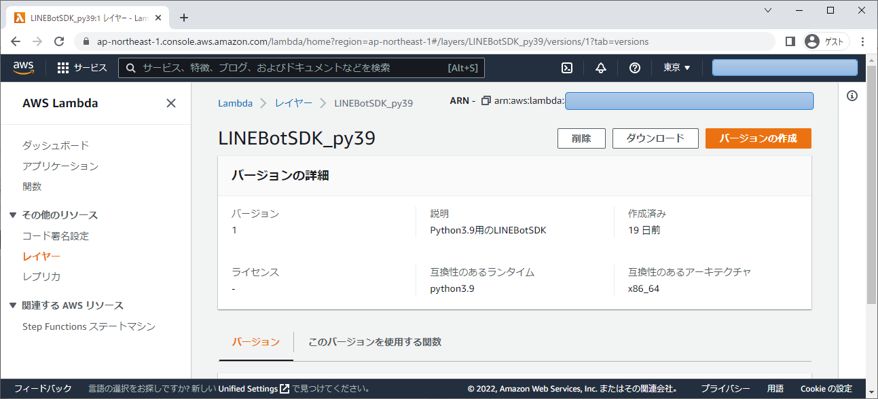Open the info panel icon
Viewport: 878px width, 399px height.
pyautogui.click(x=852, y=96)
